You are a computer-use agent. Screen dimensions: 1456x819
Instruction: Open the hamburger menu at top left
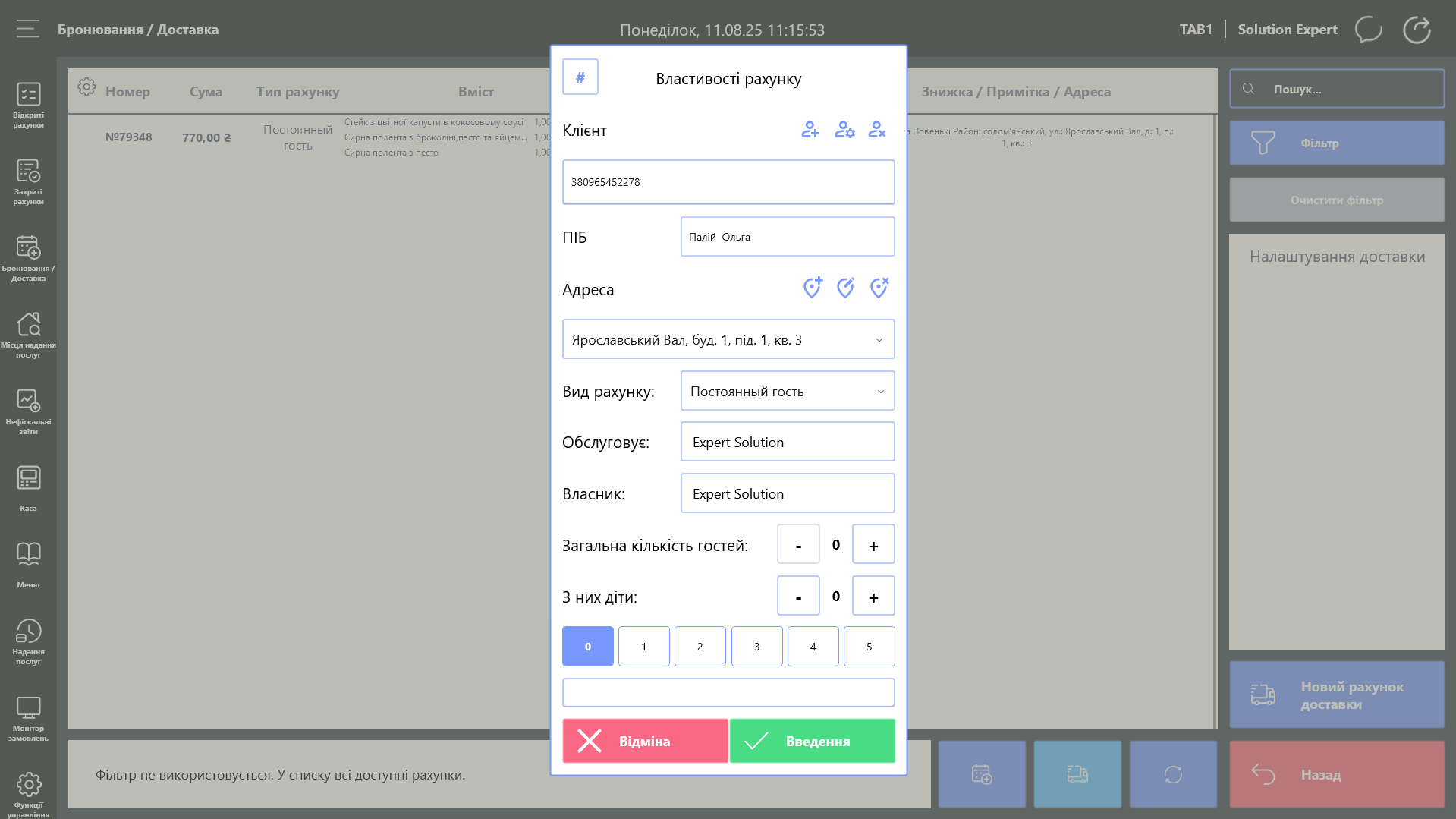[x=28, y=30]
